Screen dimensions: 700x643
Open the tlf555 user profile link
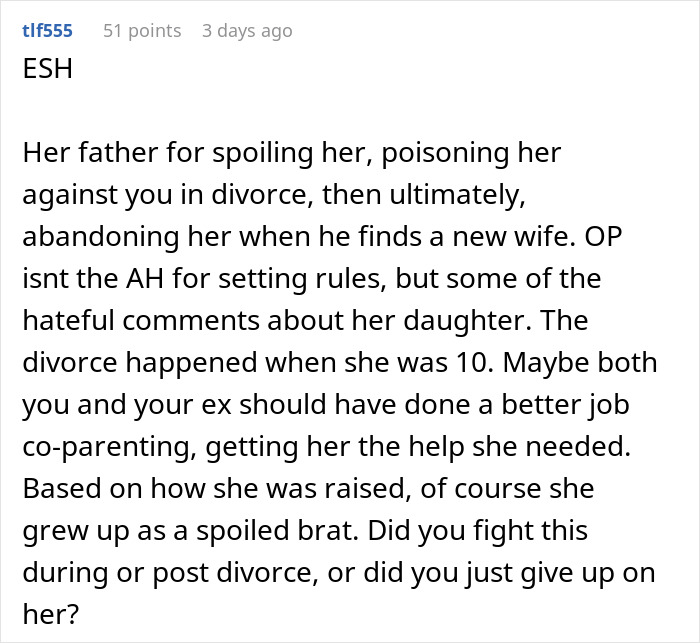coord(47,31)
